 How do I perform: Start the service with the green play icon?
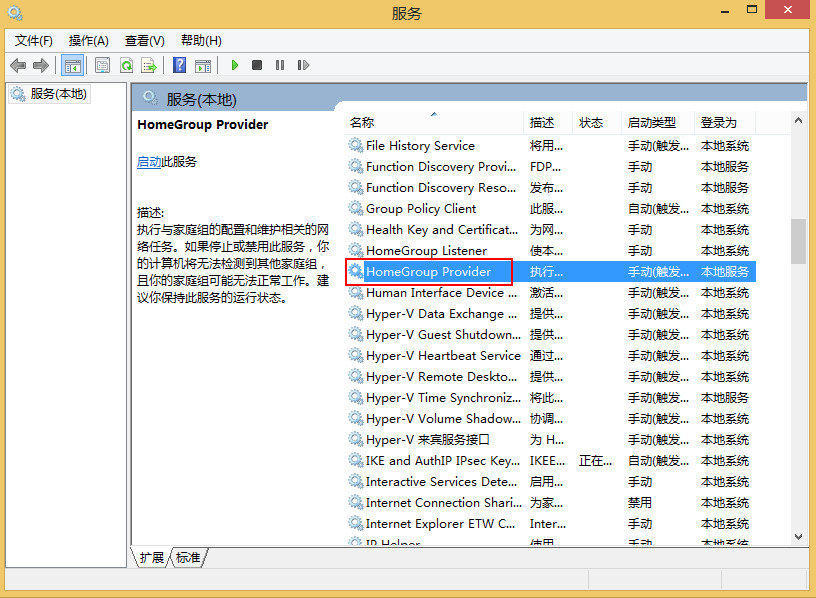[235, 65]
